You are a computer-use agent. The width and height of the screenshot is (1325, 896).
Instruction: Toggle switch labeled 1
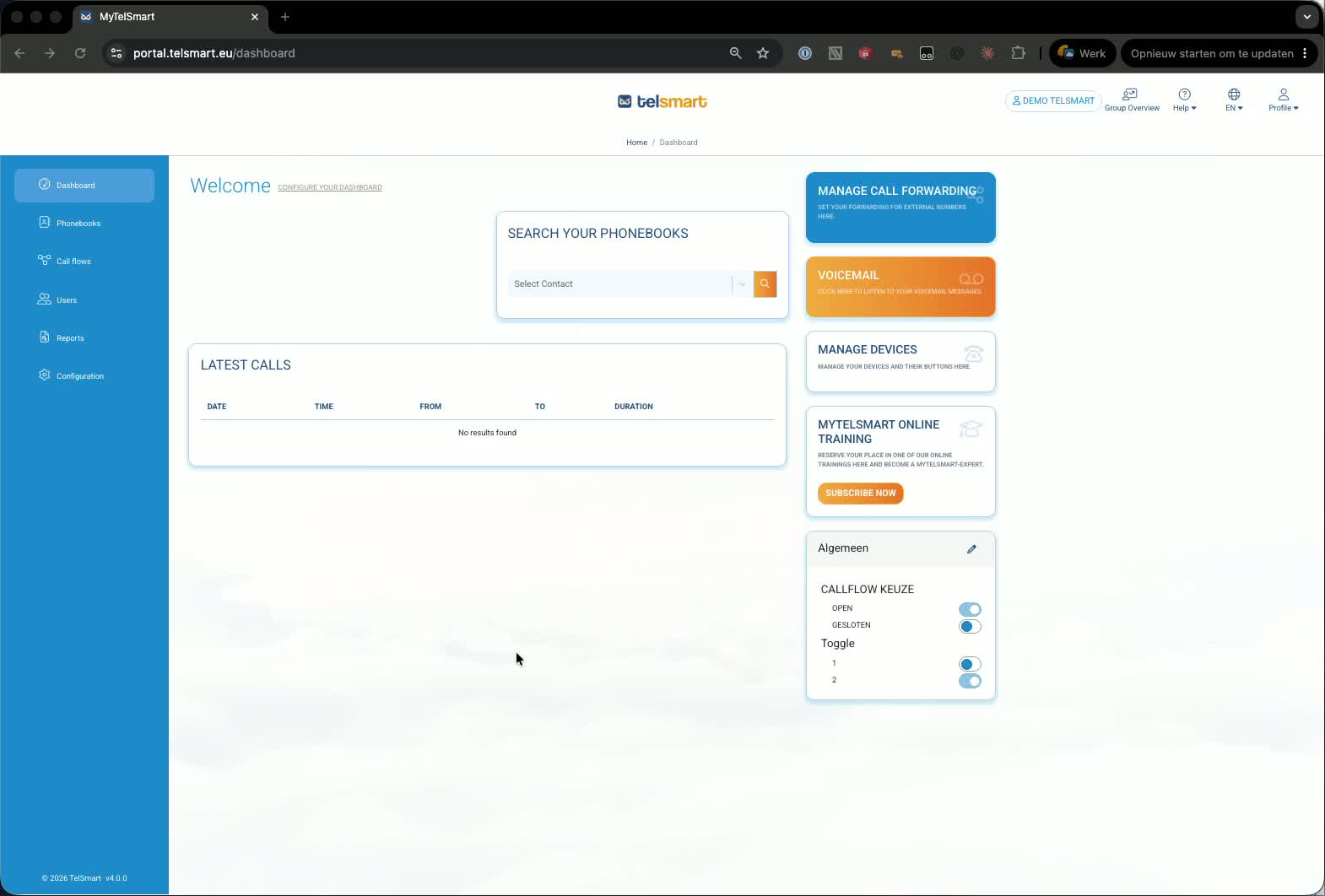pos(970,664)
